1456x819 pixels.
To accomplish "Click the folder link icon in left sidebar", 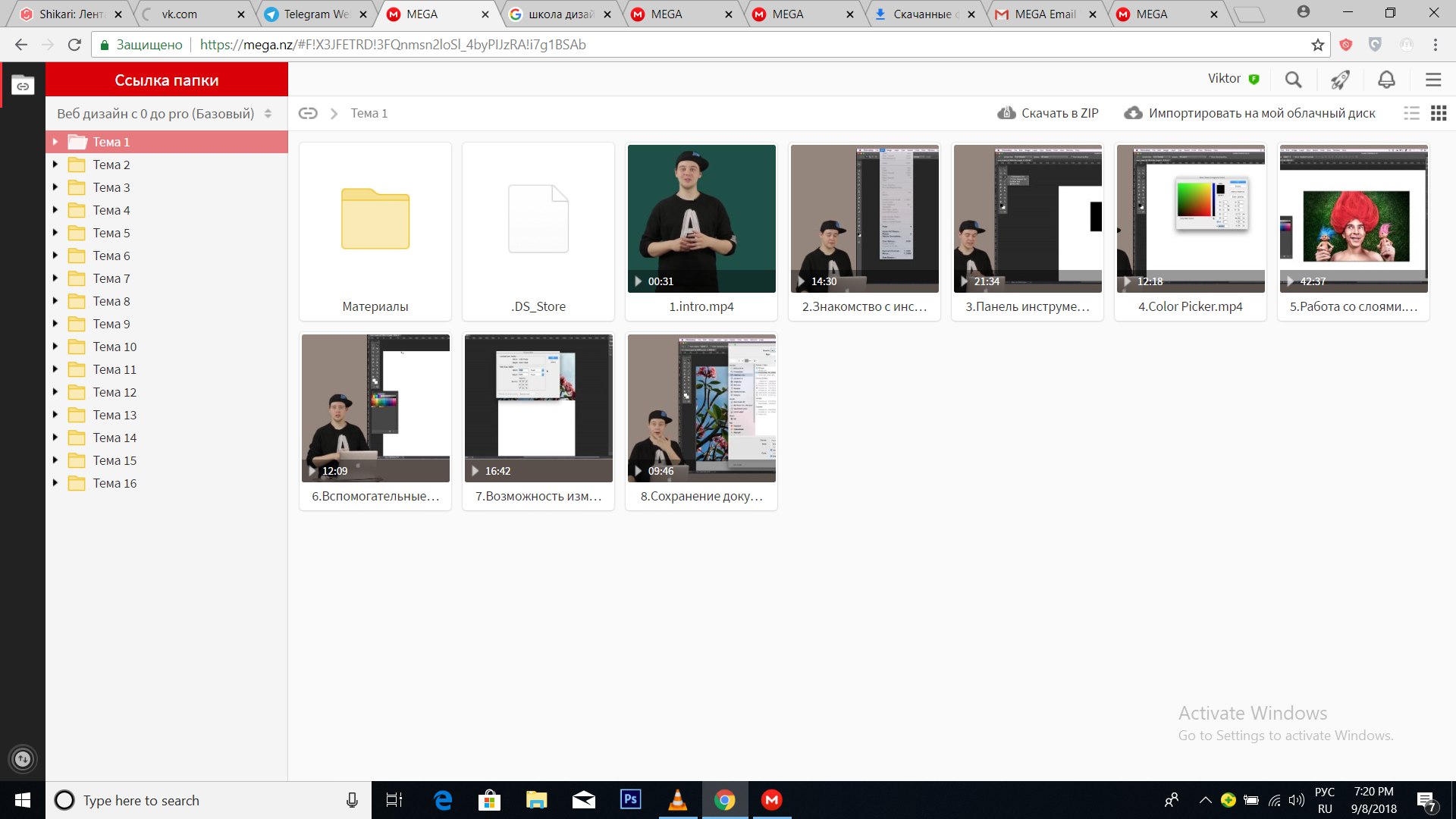I will point(23,86).
